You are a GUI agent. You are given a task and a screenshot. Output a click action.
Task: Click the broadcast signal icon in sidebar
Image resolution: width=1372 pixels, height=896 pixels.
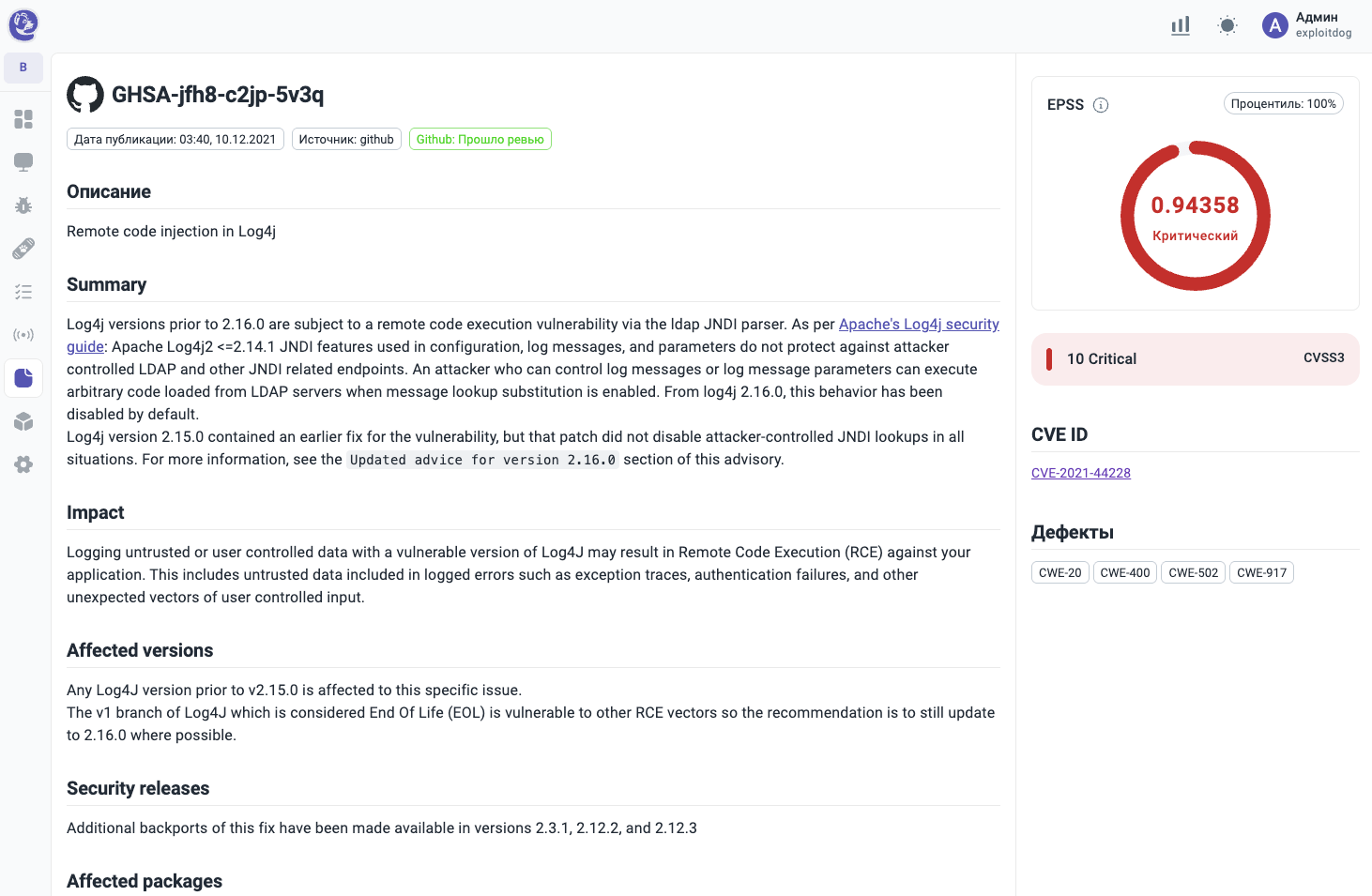click(23, 335)
